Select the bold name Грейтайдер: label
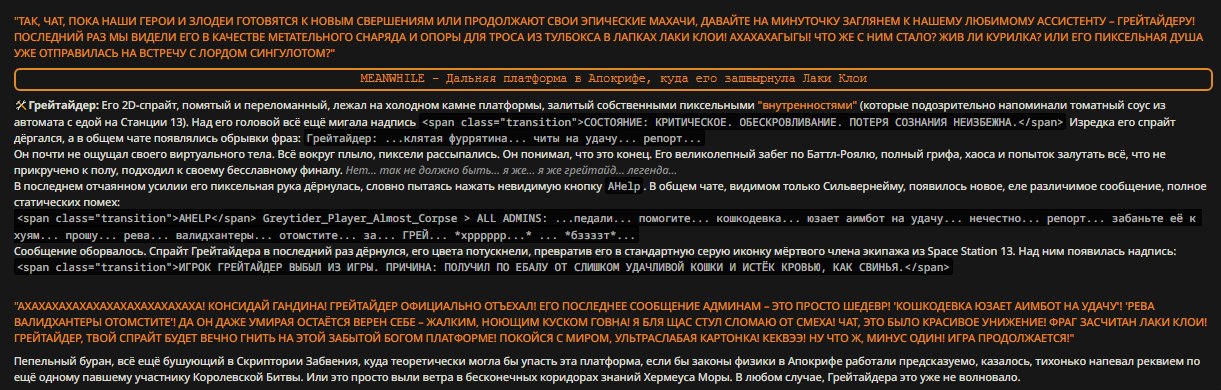Image resolution: width=1221 pixels, height=390 pixels. click(x=64, y=104)
